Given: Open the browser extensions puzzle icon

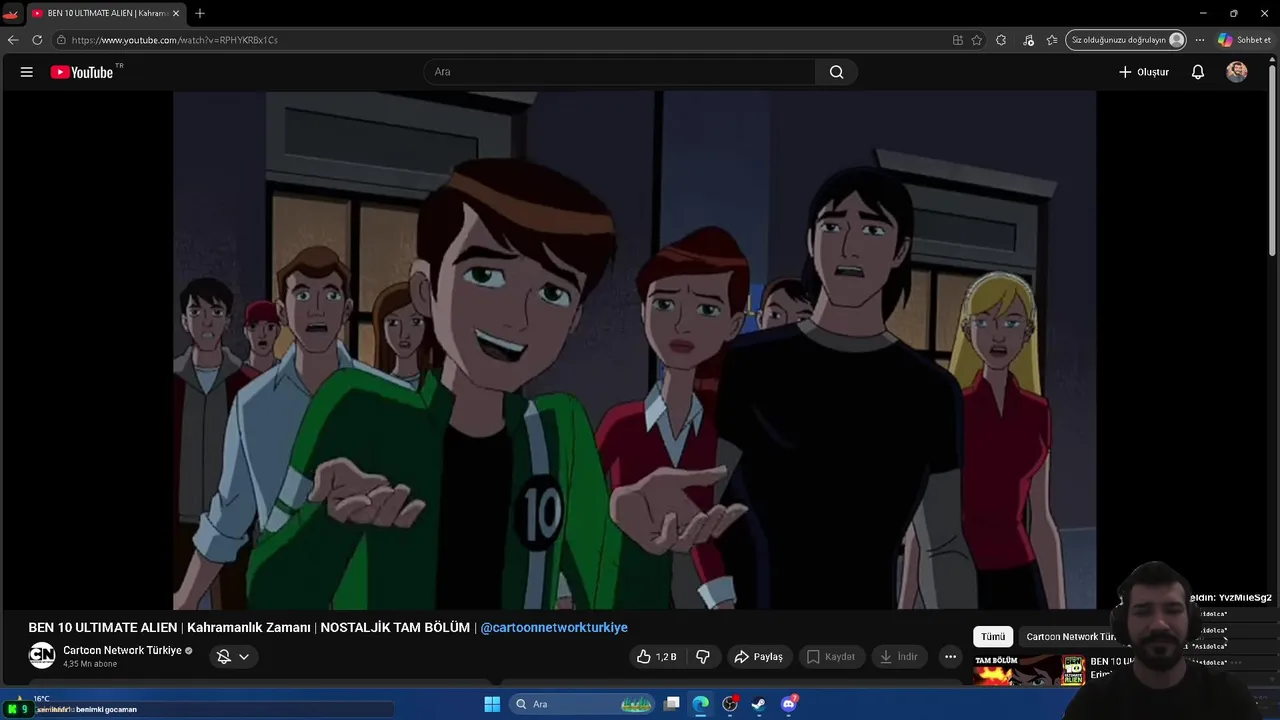Looking at the screenshot, I should 1001,40.
